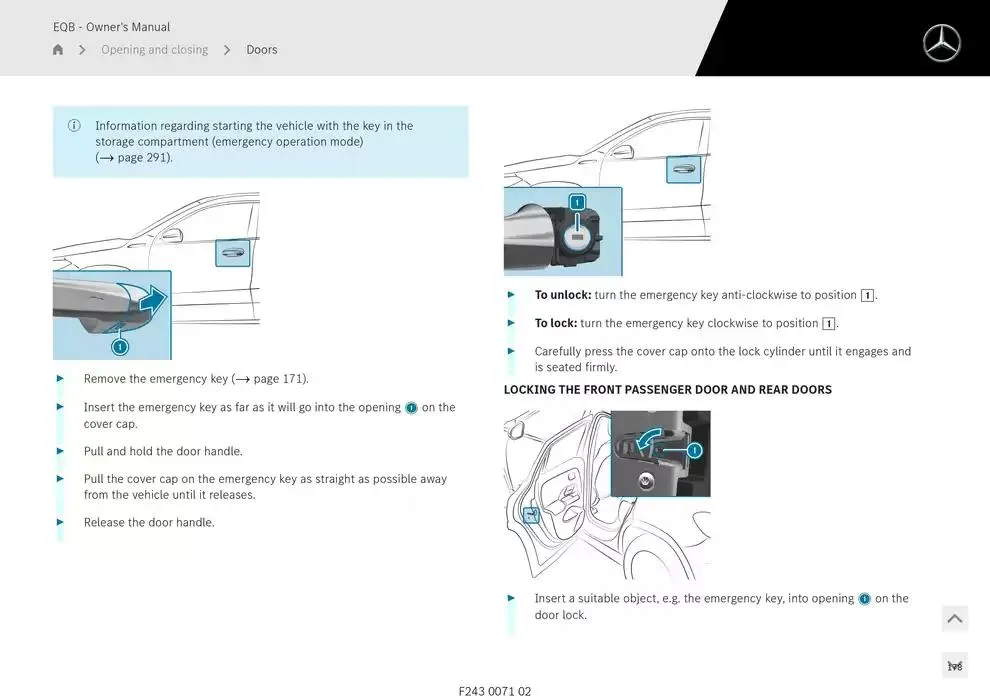
Task: Click the information icon in the blue box
Action: [x=74, y=125]
